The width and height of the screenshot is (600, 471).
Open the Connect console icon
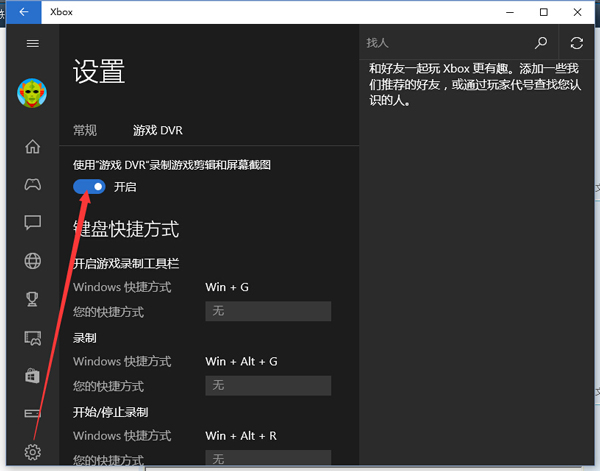click(32, 414)
